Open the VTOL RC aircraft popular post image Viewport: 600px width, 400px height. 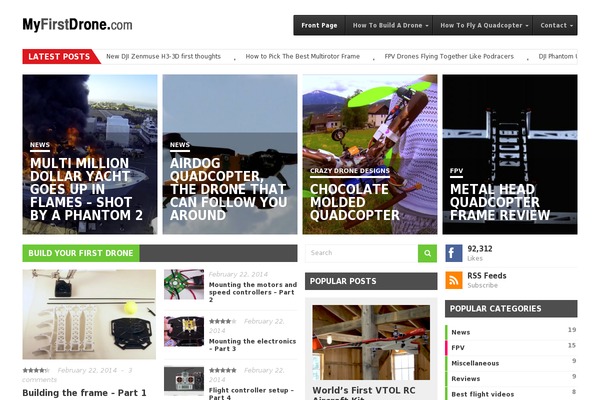371,343
